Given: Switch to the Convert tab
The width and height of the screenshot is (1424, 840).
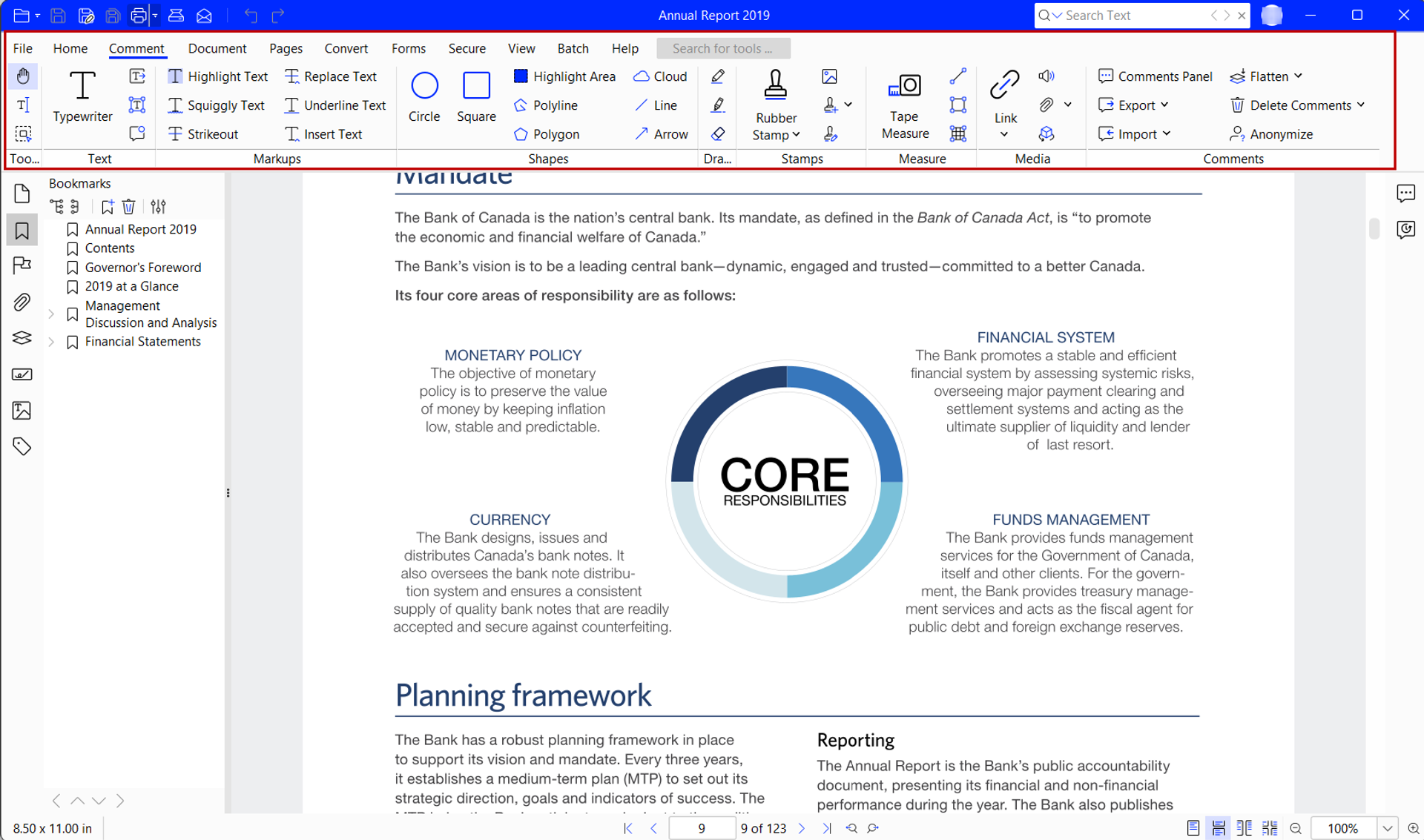Looking at the screenshot, I should click(346, 48).
